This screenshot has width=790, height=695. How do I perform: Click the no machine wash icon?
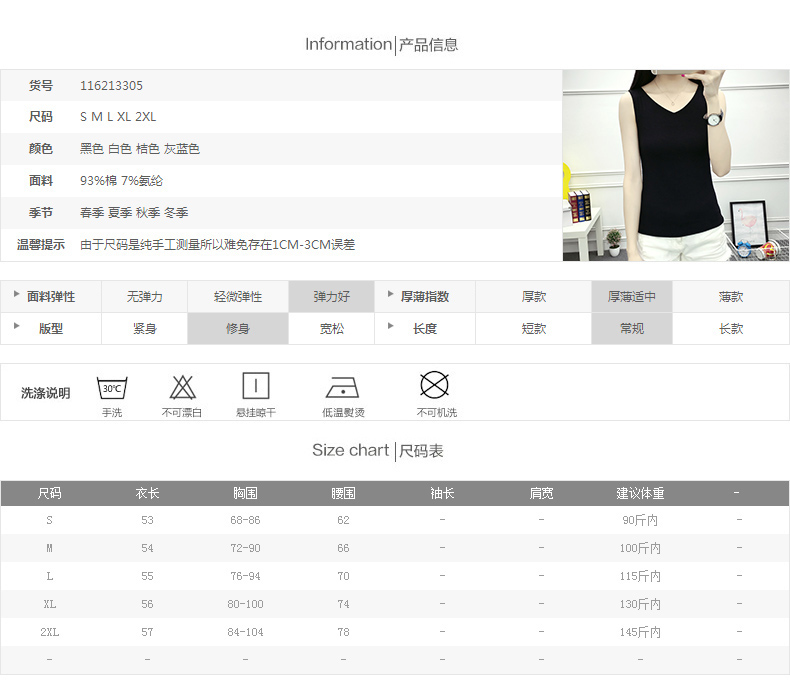[434, 385]
